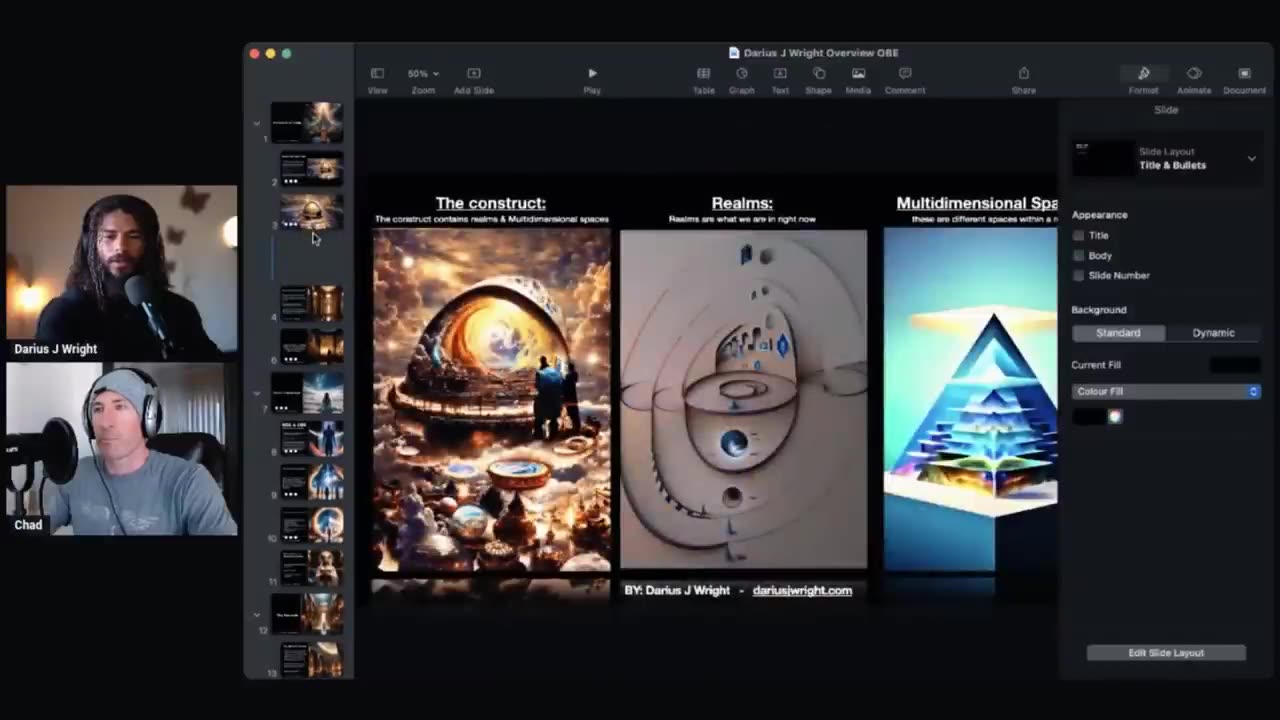The width and height of the screenshot is (1280, 720).
Task: Play the slideshow
Action: pos(592,73)
